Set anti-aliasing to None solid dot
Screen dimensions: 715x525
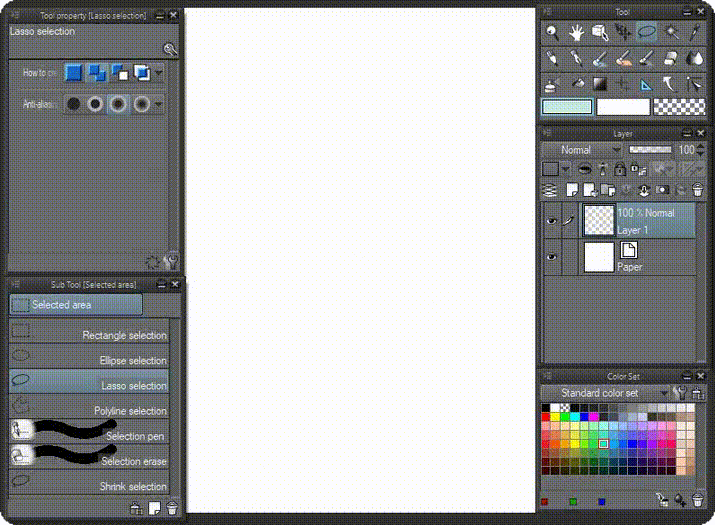73,104
